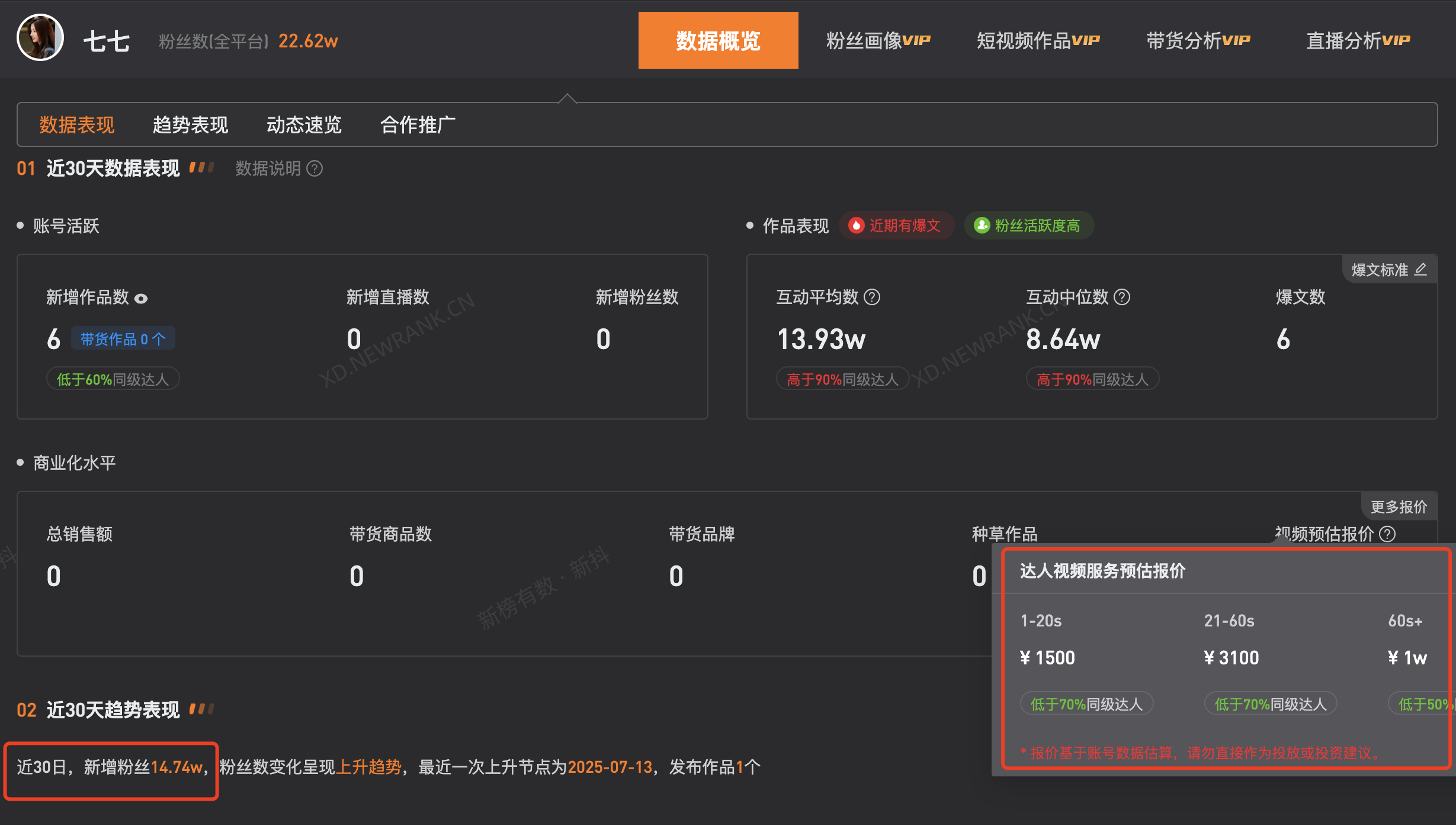
Task: Click the 更多报价 button
Action: (x=1399, y=507)
